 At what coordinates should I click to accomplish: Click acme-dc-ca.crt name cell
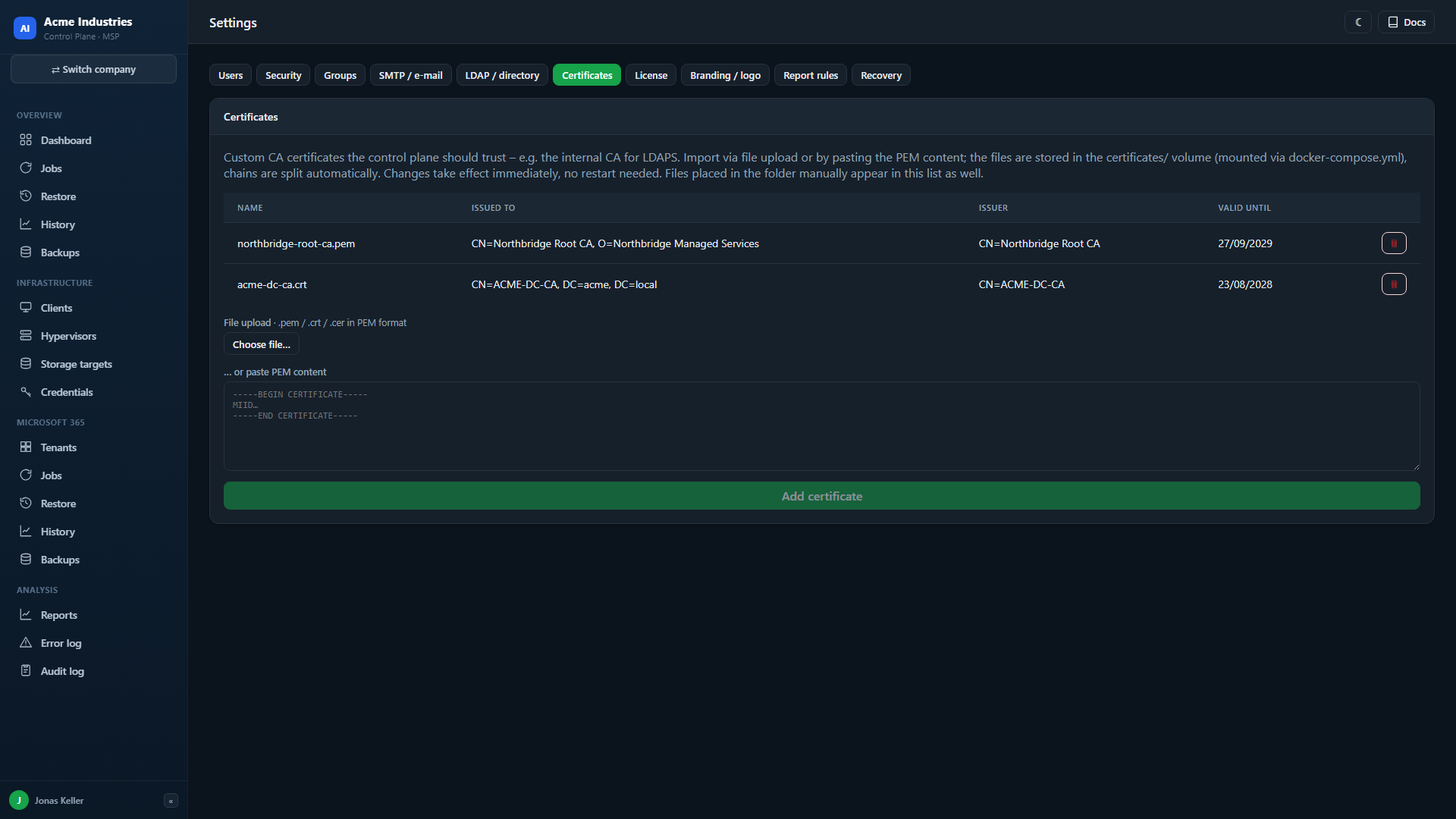tap(271, 284)
